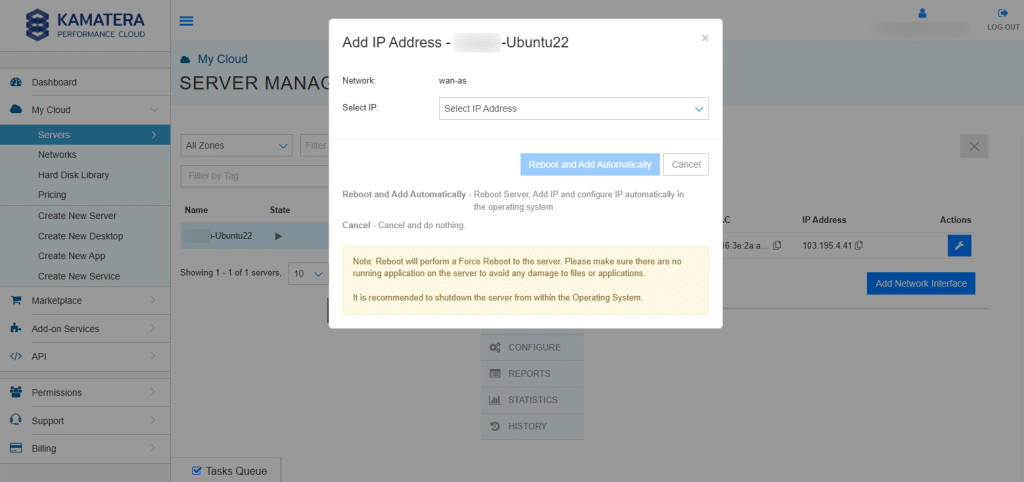This screenshot has width=1024, height=482.
Task: Click the user profile icon
Action: point(922,13)
